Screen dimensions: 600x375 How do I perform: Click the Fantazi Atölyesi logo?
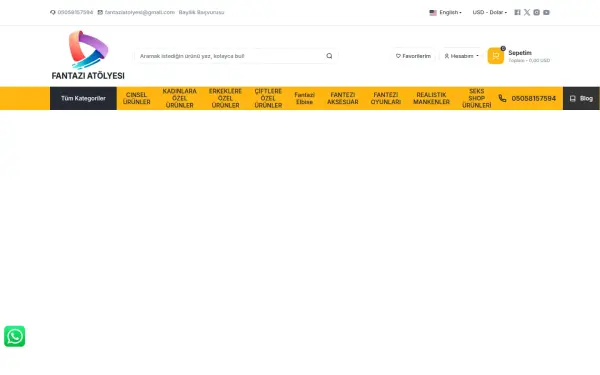(88, 55)
